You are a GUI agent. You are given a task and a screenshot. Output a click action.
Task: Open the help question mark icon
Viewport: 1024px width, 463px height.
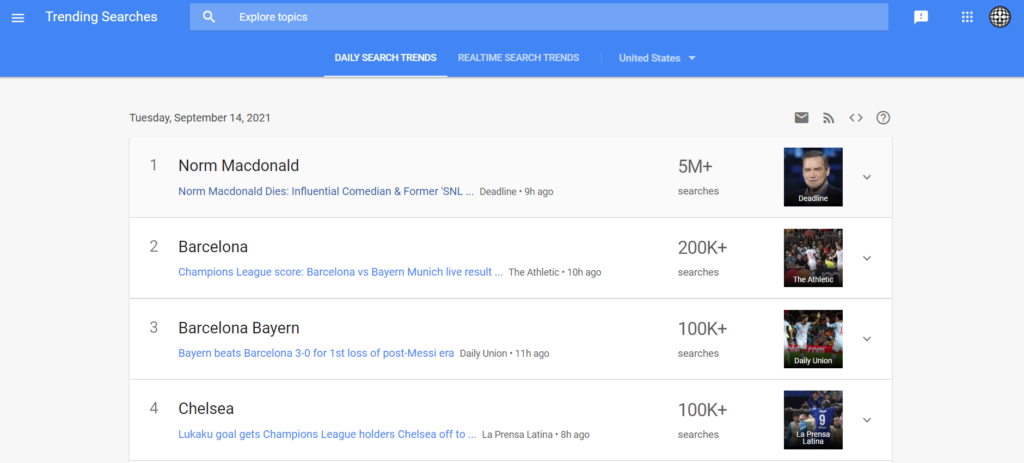[883, 118]
